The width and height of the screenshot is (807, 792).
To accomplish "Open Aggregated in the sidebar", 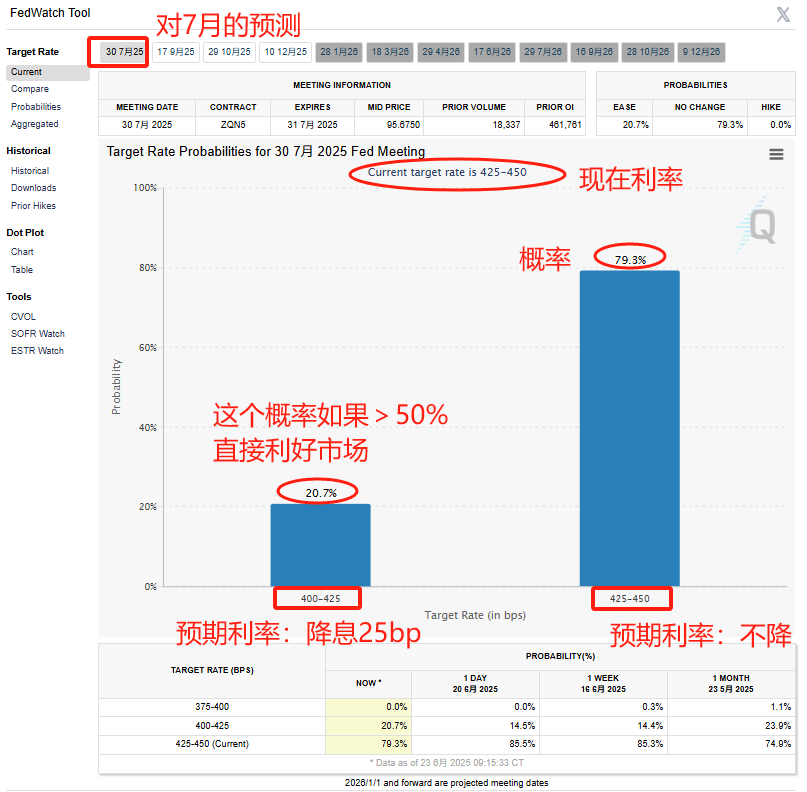I will [34, 124].
